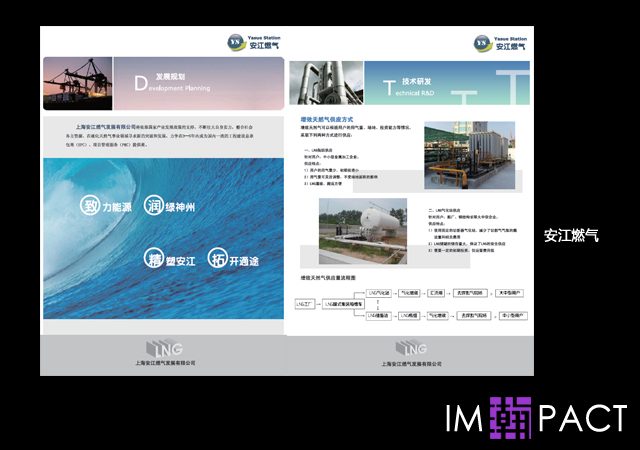Click the 开通途 slogan text
Viewport: 640px width, 450px height.
coord(244,261)
